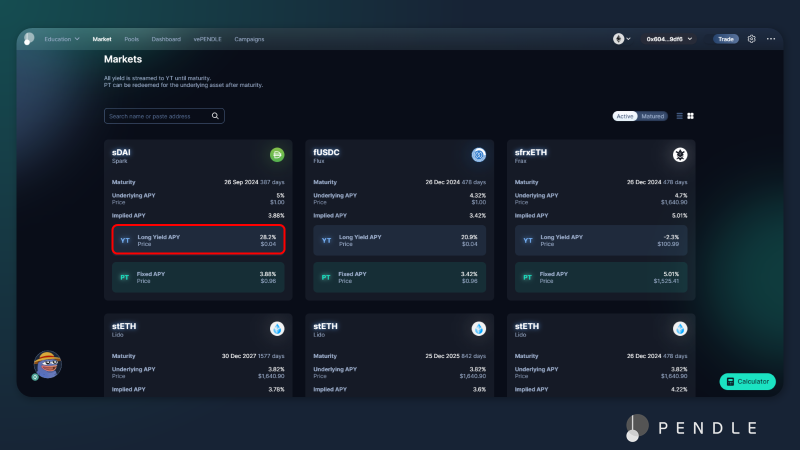The width and height of the screenshot is (800, 450).
Task: Click the sfrxETH Frax token icon
Action: (680, 155)
